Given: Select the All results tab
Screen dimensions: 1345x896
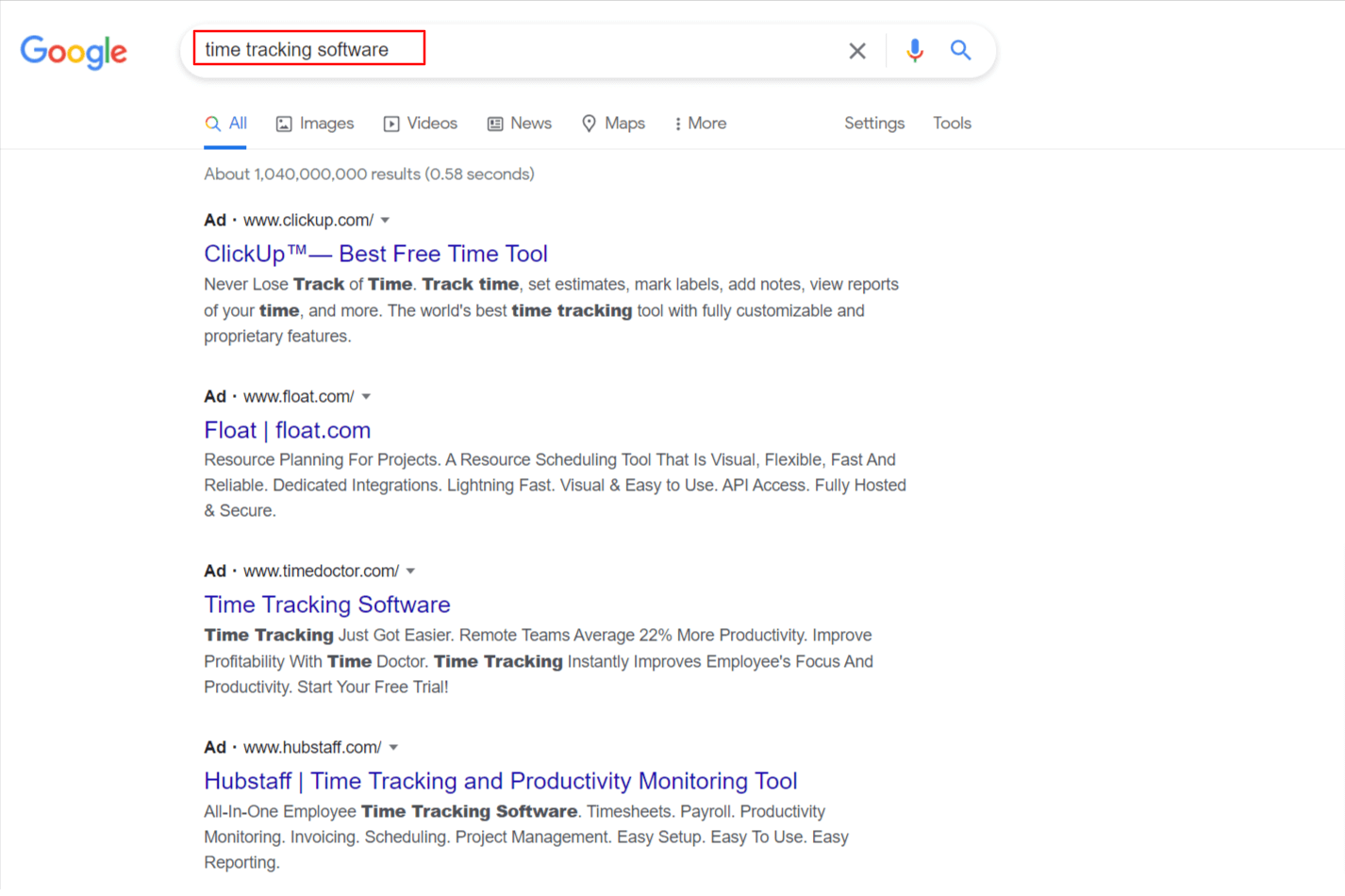Looking at the screenshot, I should point(226,124).
